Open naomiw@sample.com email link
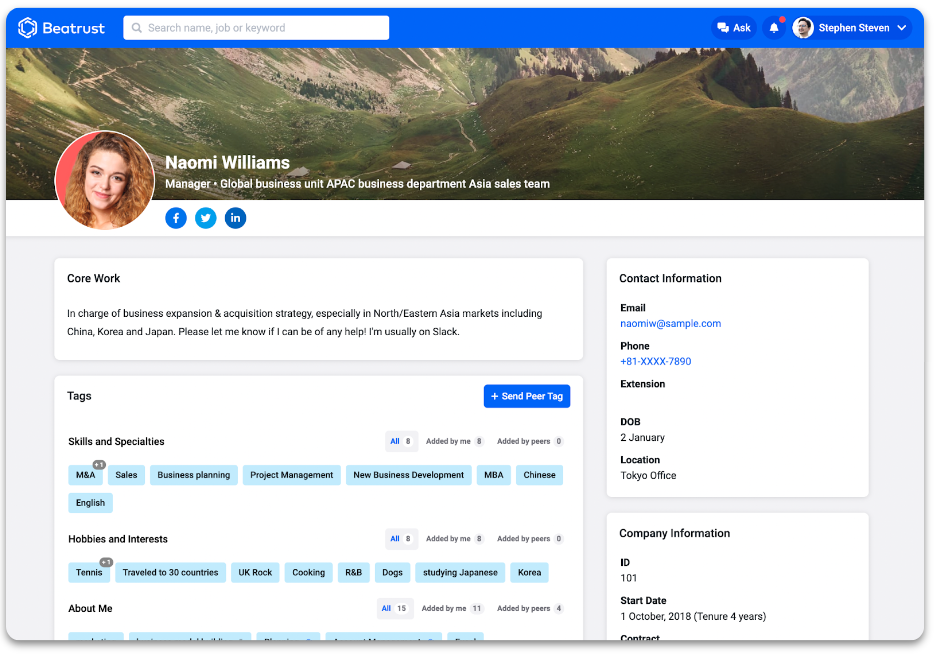This screenshot has height=654, width=935. pos(670,324)
